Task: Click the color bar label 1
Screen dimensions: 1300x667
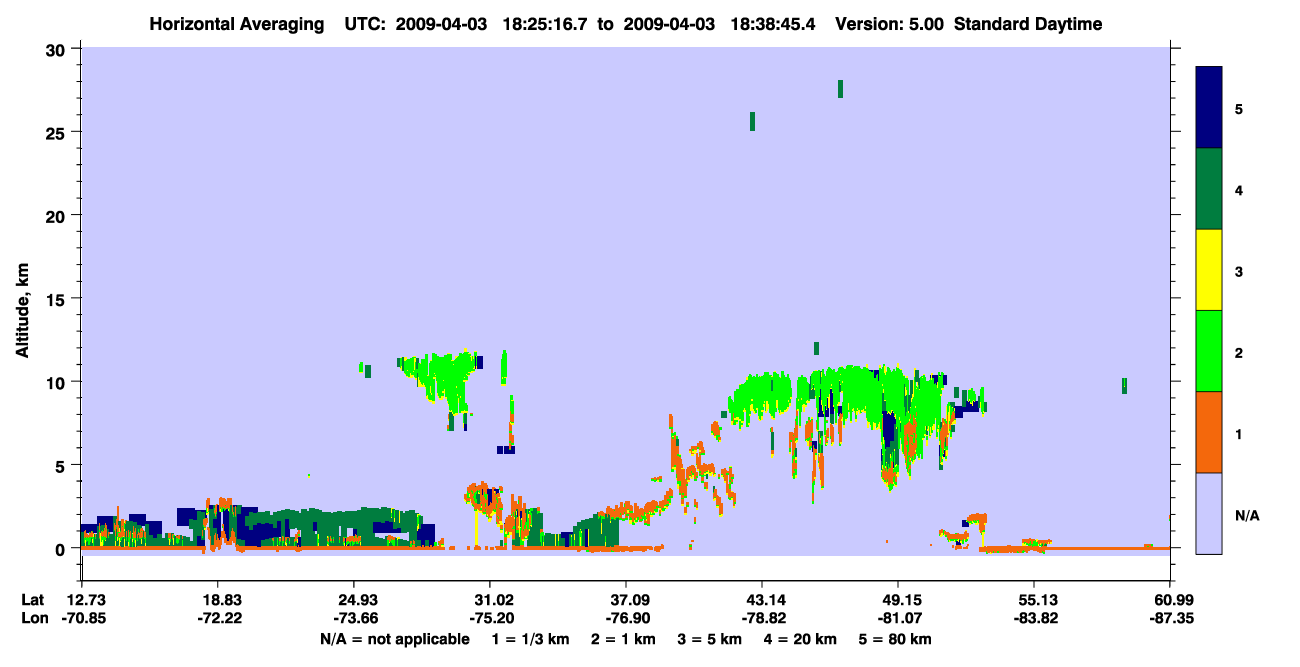Action: coord(1239,433)
